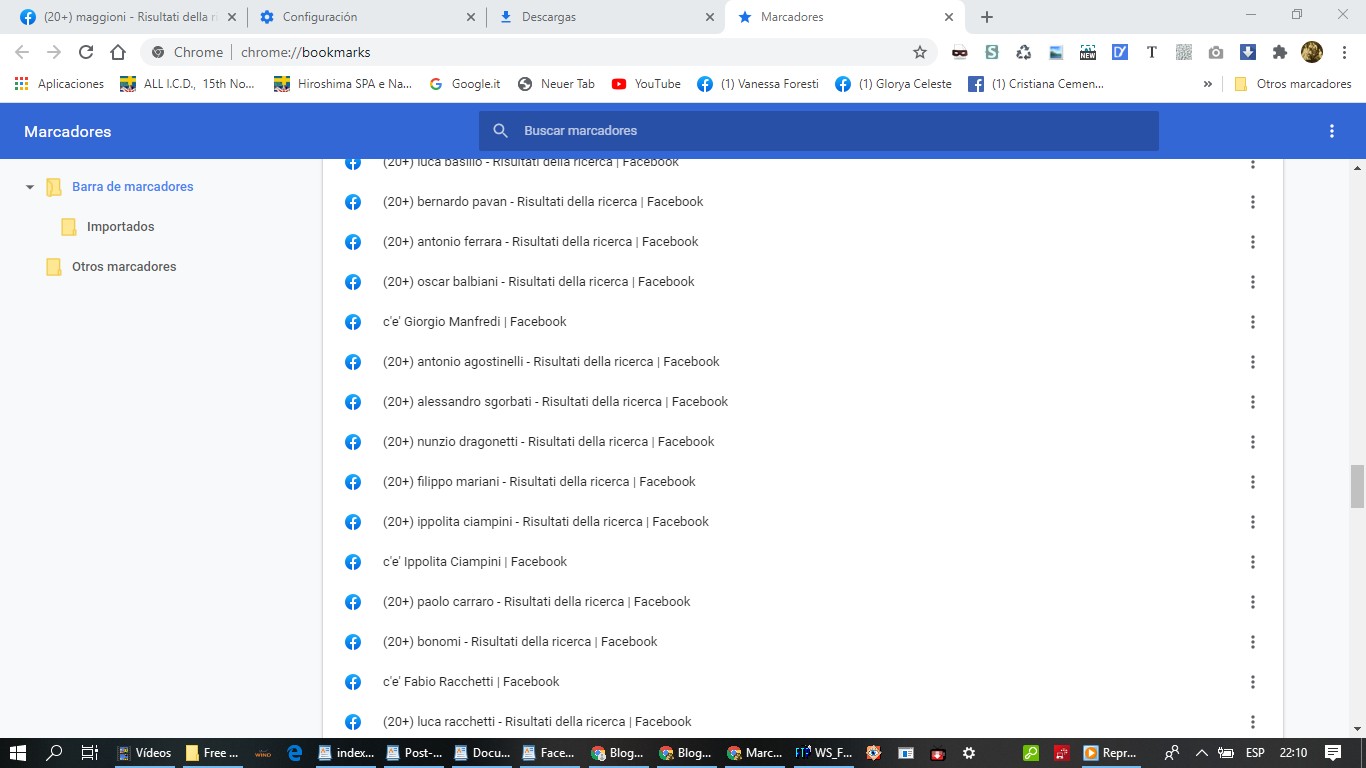Open a new tab with plus button
1366x768 pixels.
click(x=987, y=17)
